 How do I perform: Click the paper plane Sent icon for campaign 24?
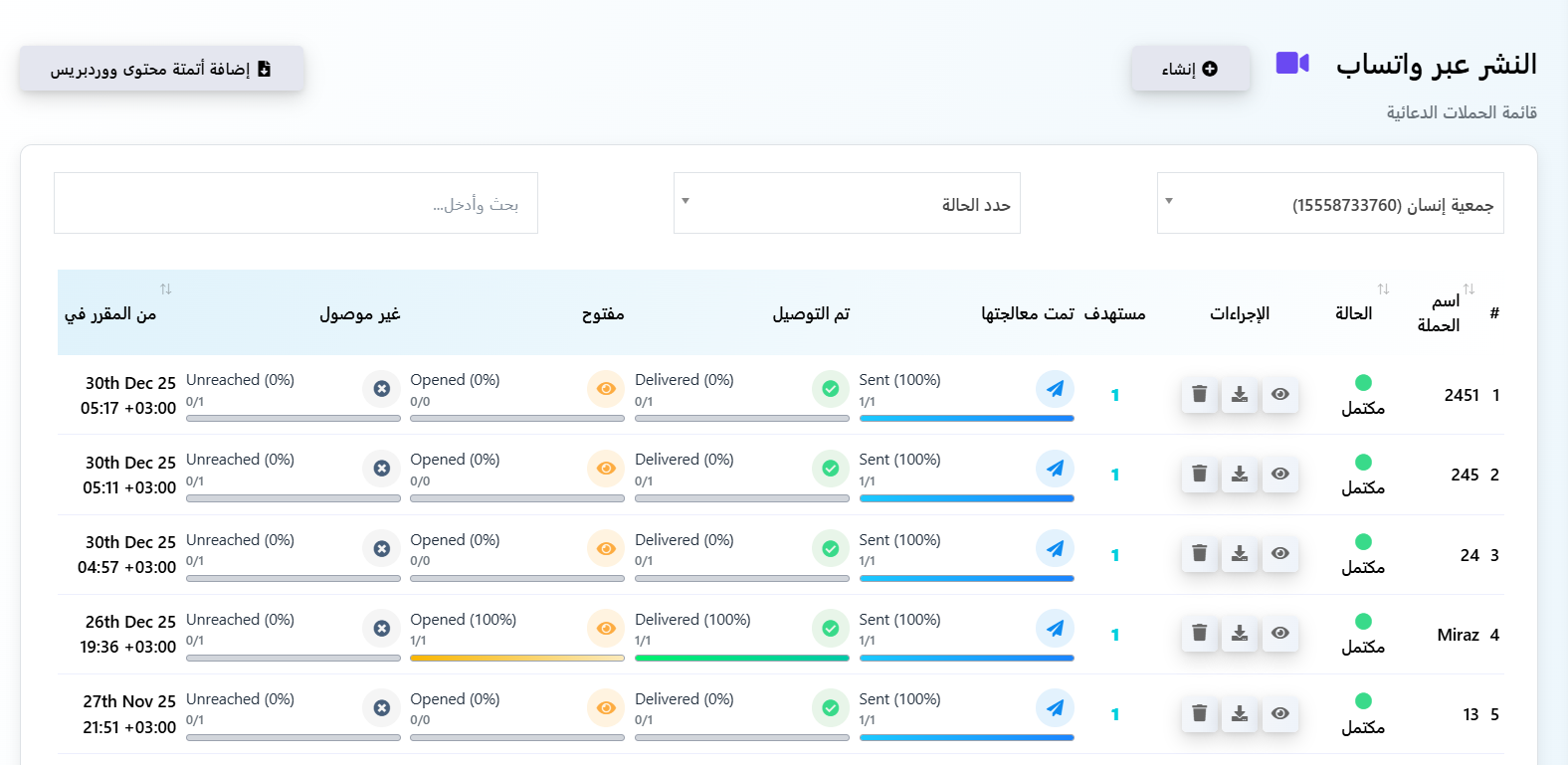[1055, 549]
